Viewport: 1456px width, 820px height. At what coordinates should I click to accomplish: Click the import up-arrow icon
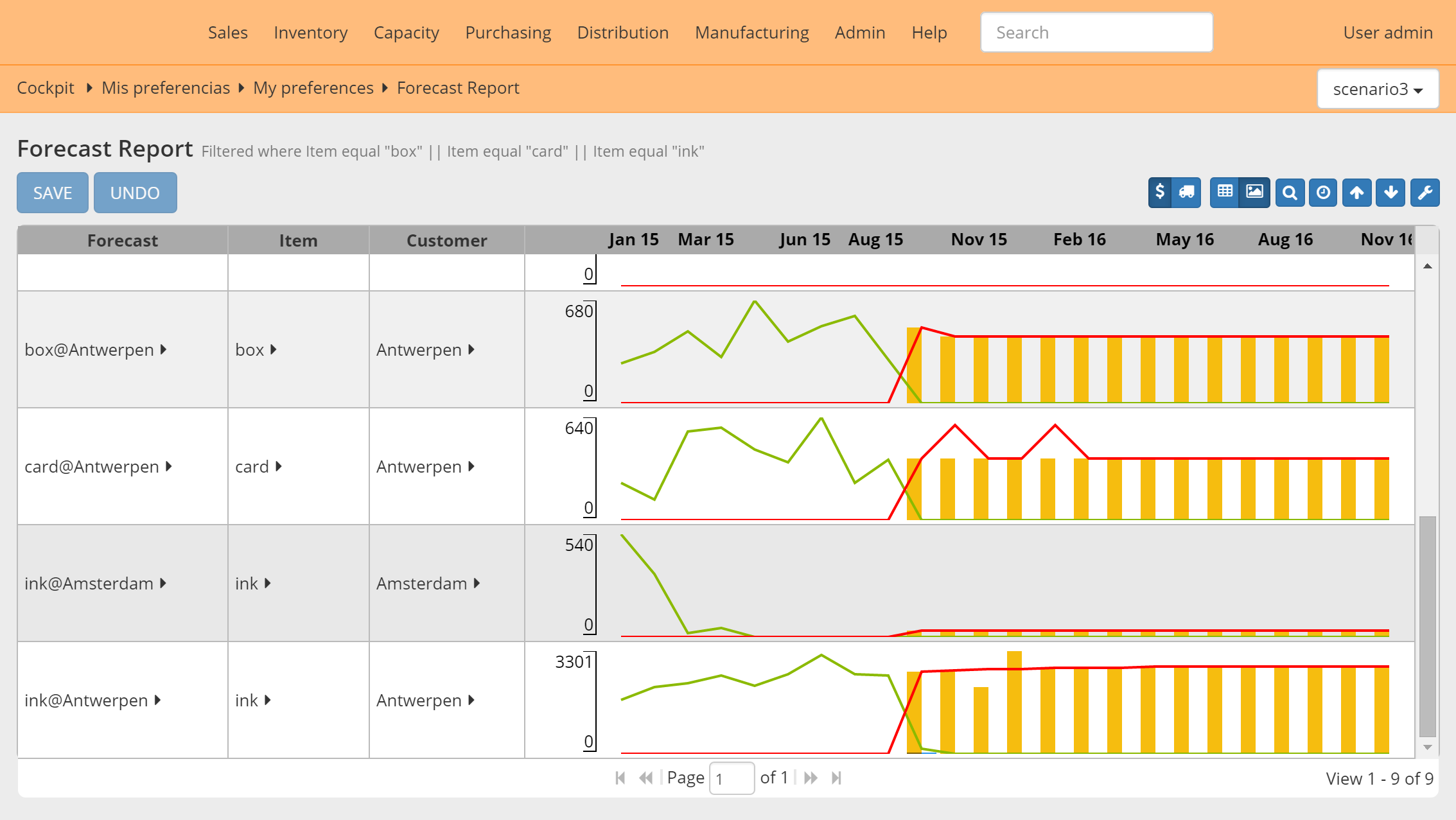(x=1356, y=193)
